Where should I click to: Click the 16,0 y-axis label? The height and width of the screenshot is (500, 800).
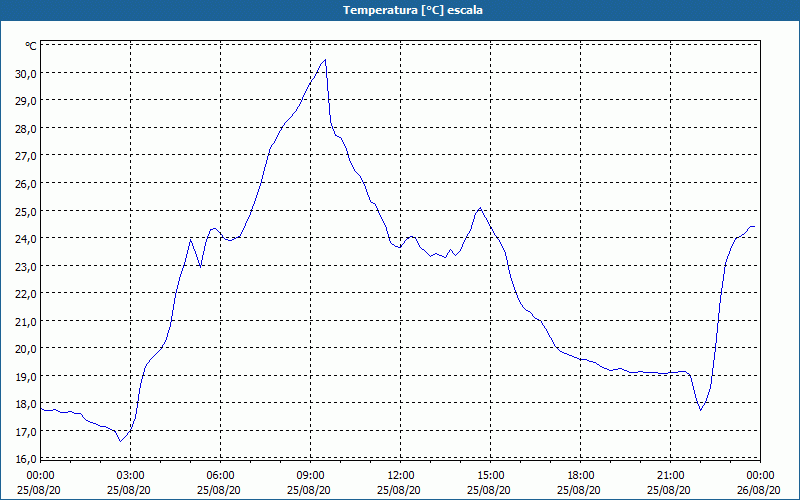[x=27, y=459]
